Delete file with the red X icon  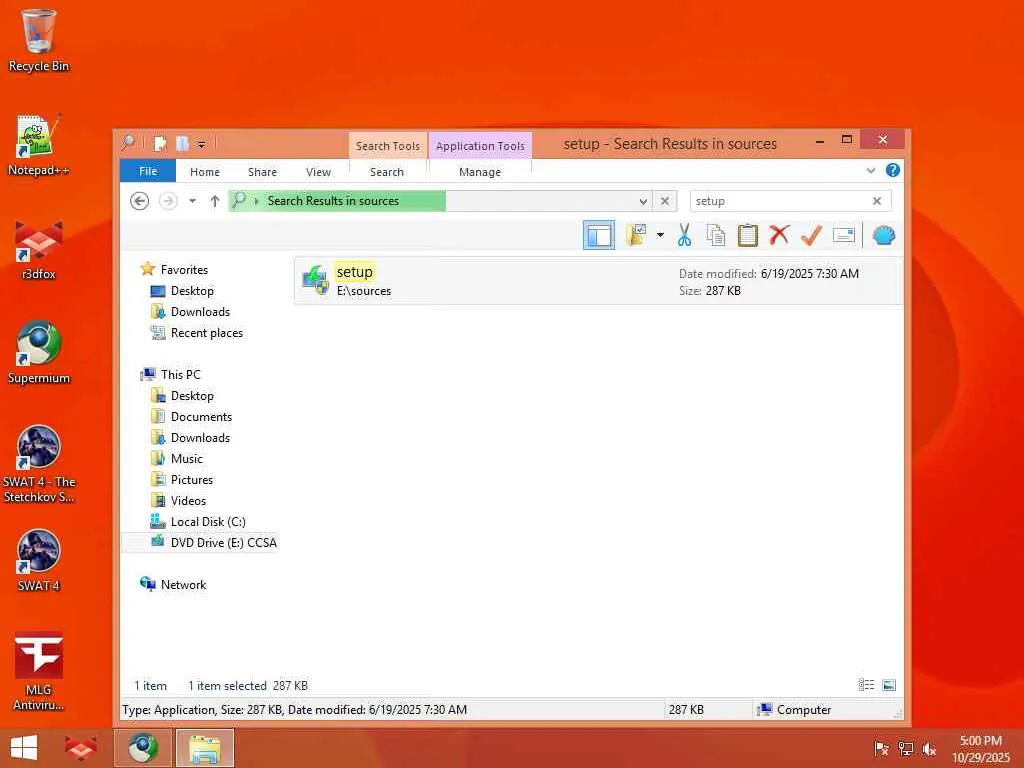[779, 235]
